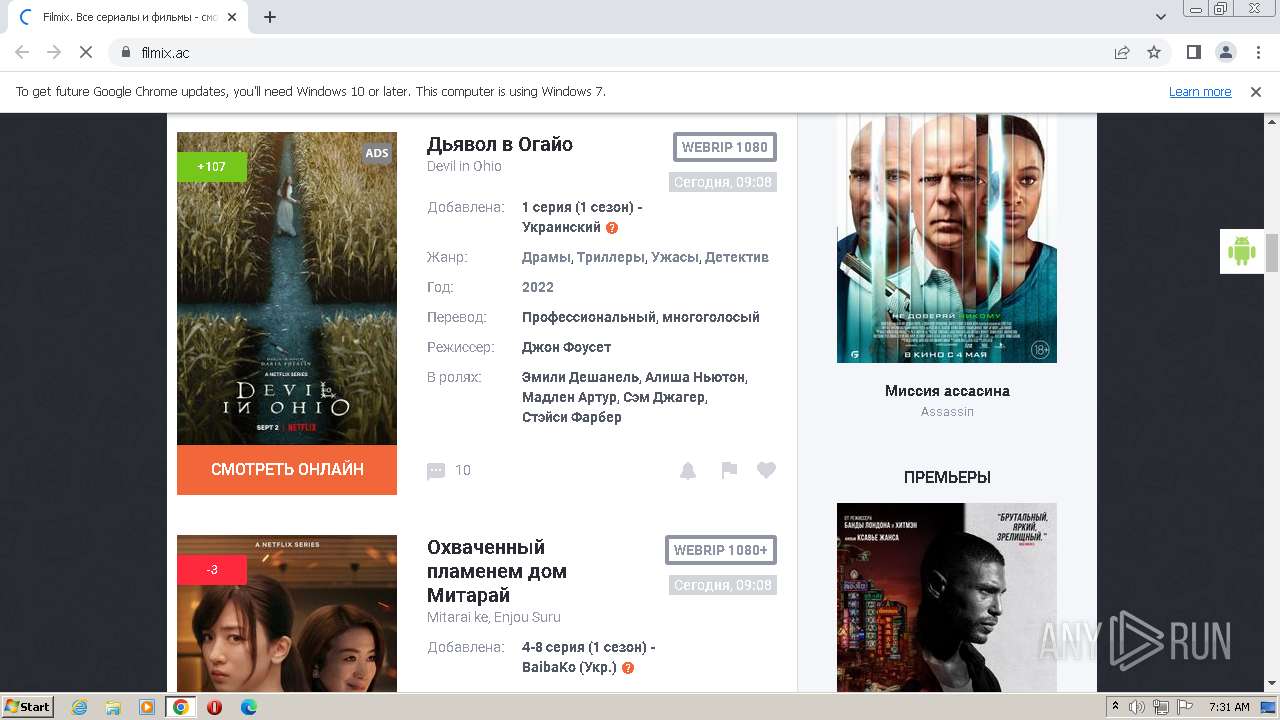Show hidden system tray icons
The height and width of the screenshot is (720, 1280).
(x=1116, y=707)
